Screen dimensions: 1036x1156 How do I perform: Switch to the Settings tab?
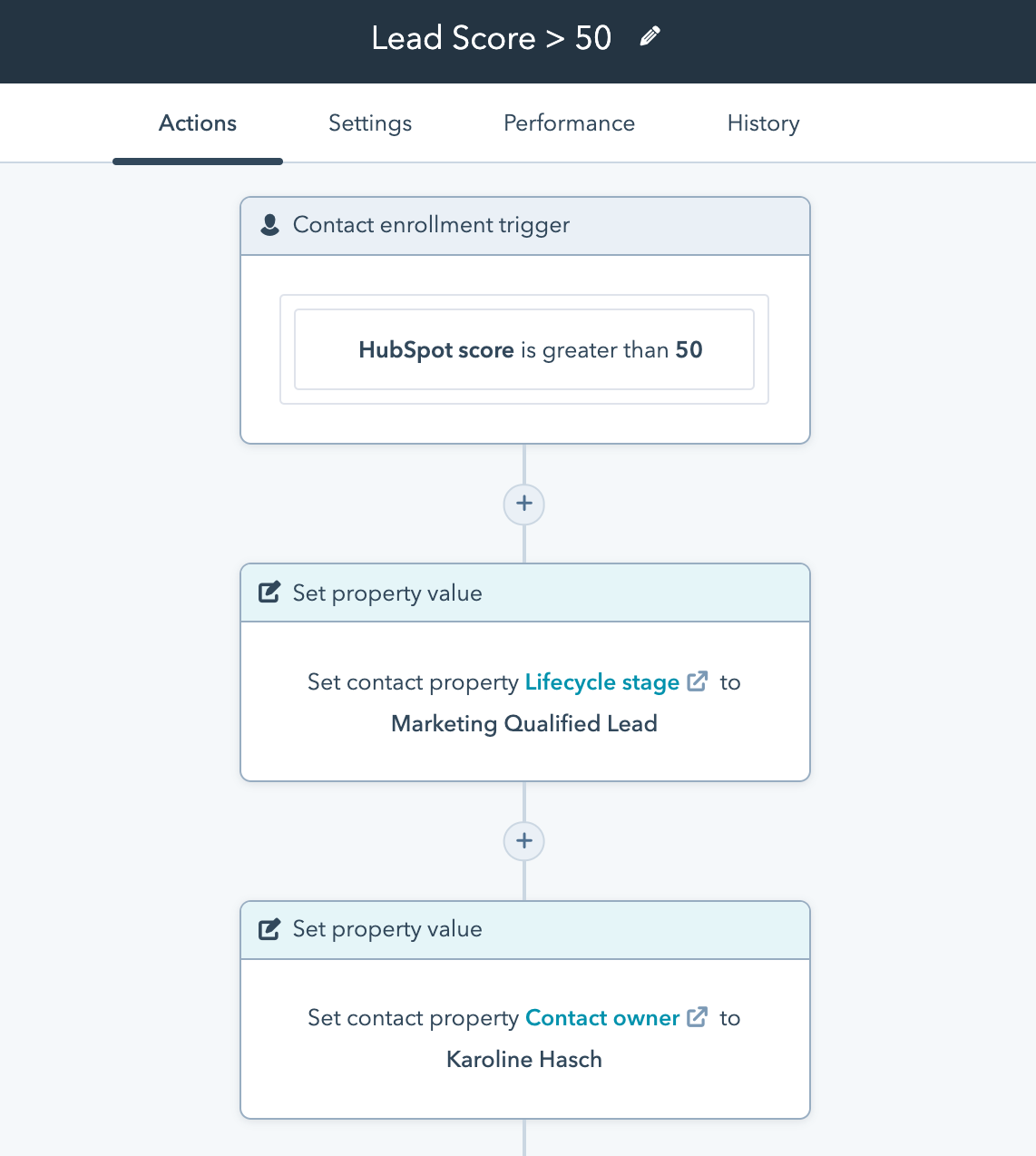(370, 123)
